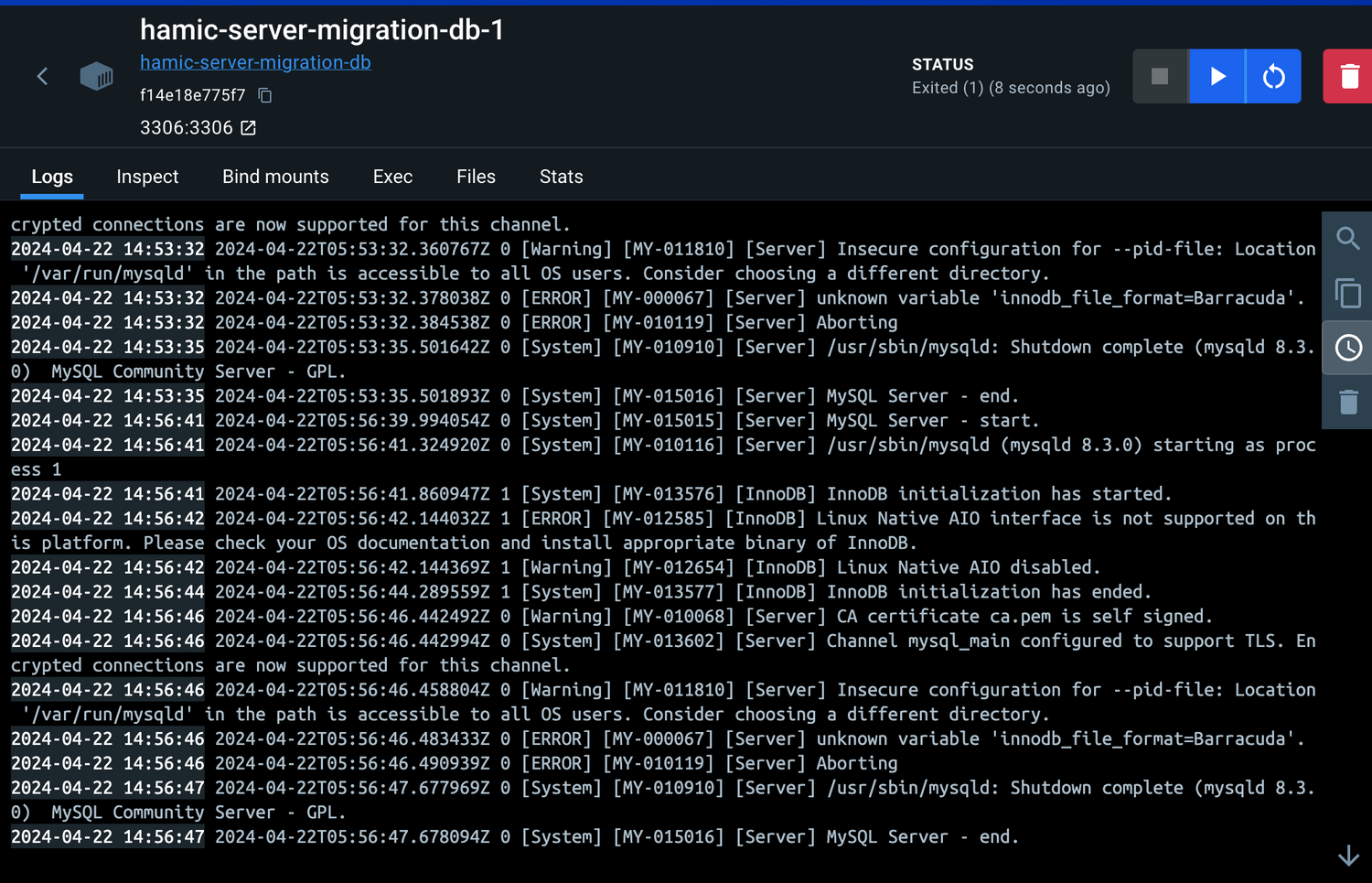Viewport: 1372px width, 883px height.
Task: Go back using the left chevron arrow
Action: [x=42, y=76]
